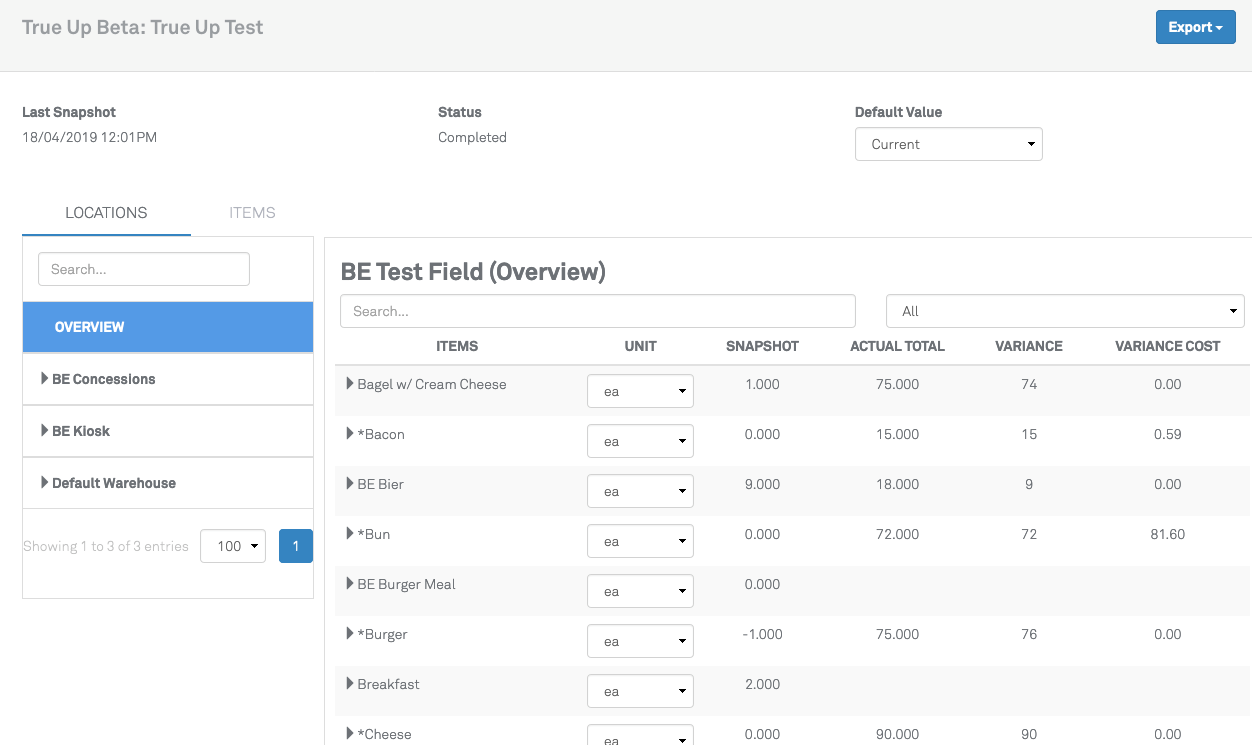Select the LOCATIONS tab
Image resolution: width=1252 pixels, height=745 pixels.
(106, 213)
